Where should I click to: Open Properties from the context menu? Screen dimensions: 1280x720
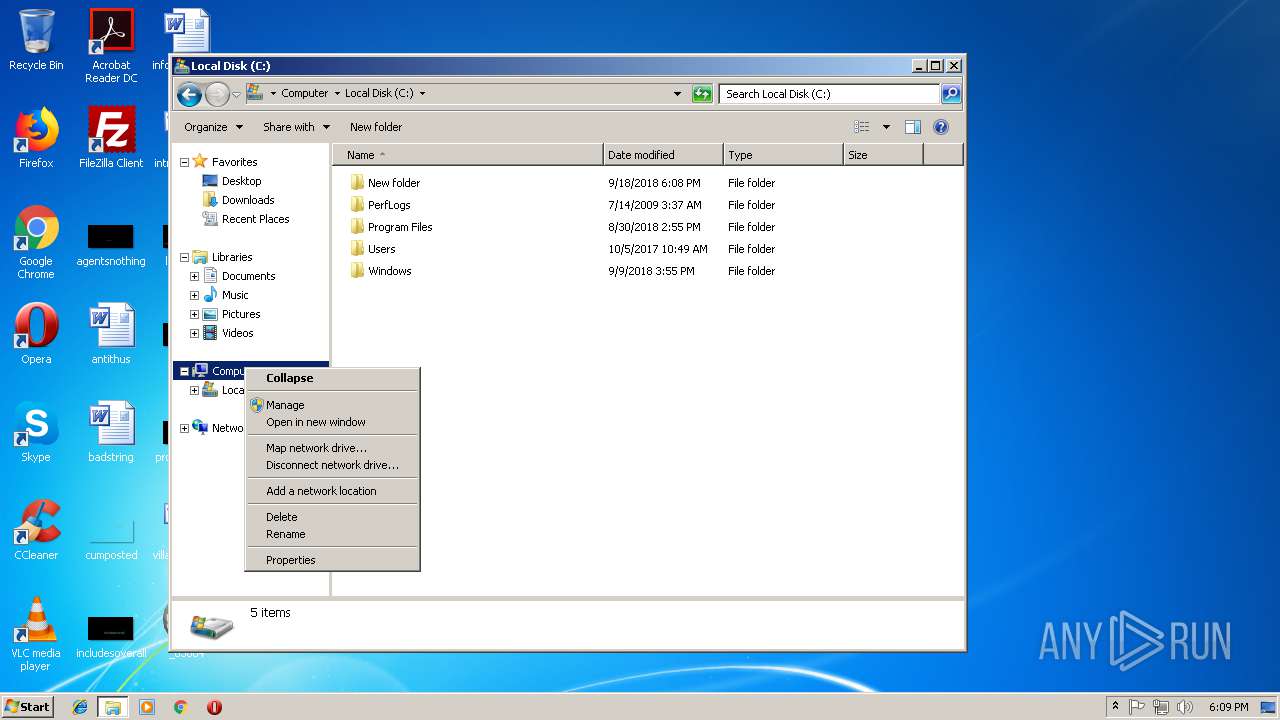pos(332,560)
